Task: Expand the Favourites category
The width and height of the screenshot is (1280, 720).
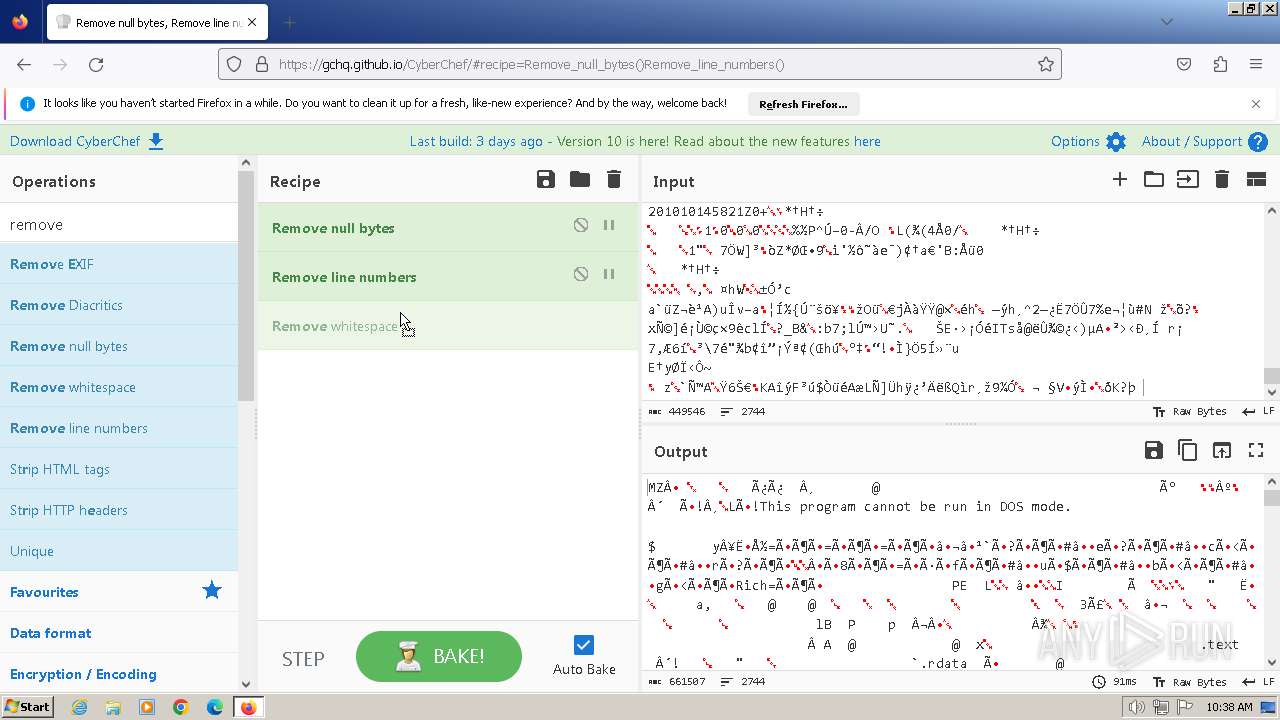Action: pos(119,592)
